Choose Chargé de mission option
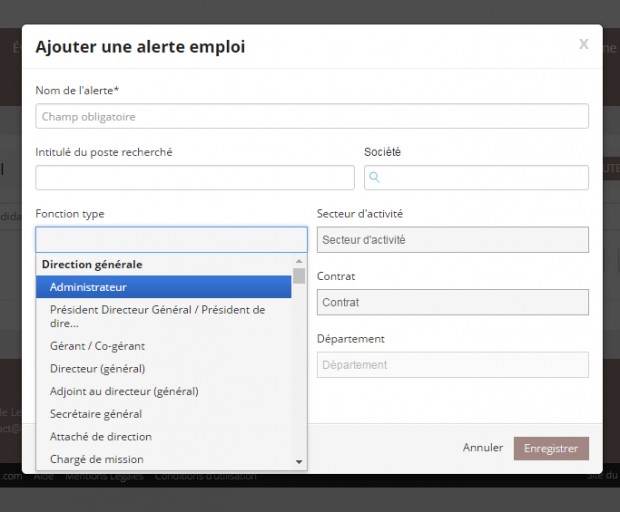The image size is (620, 512). point(164,459)
